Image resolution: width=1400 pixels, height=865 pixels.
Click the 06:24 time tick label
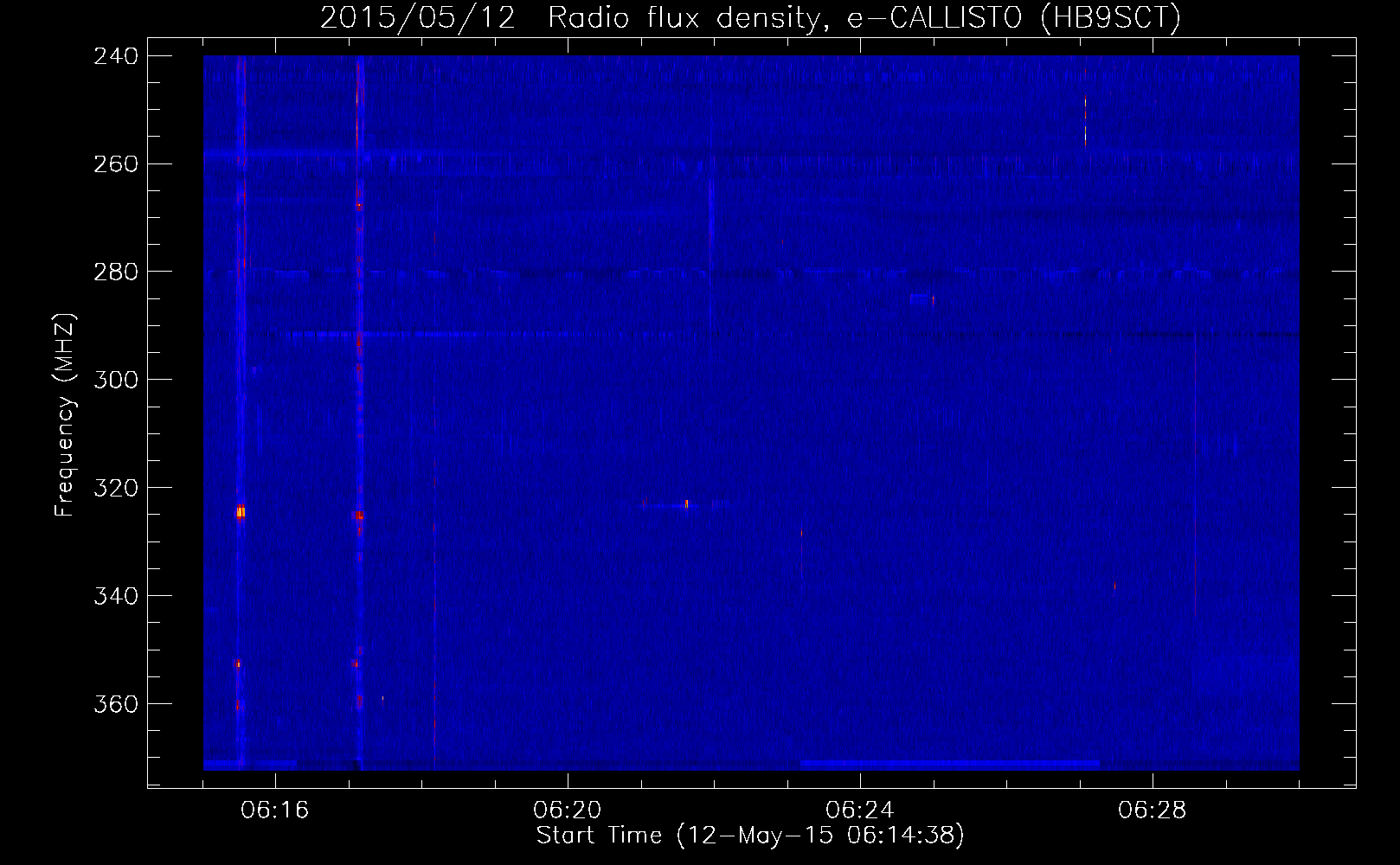click(860, 811)
